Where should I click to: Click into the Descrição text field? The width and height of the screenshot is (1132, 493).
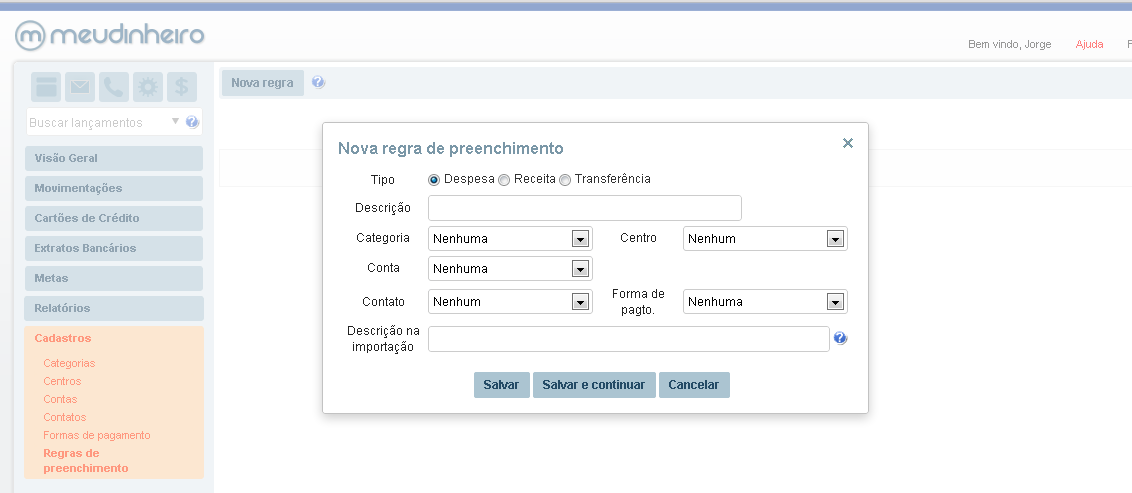584,208
